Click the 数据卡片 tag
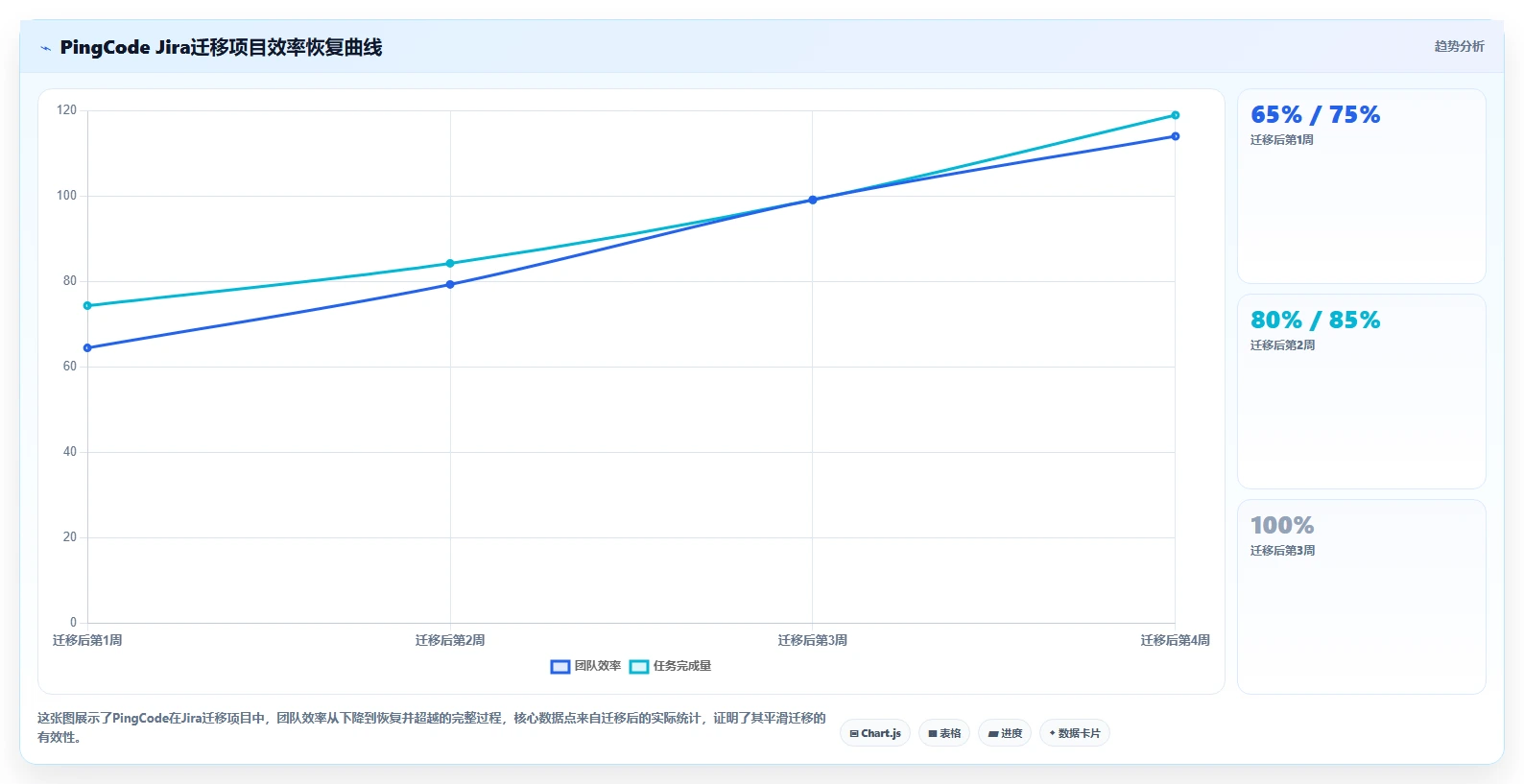The height and width of the screenshot is (784, 1524). click(x=1075, y=733)
